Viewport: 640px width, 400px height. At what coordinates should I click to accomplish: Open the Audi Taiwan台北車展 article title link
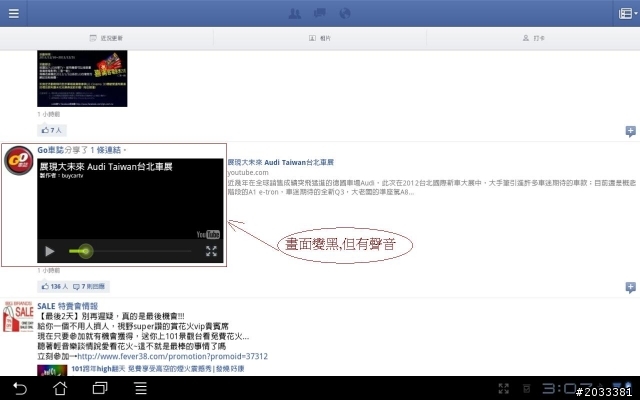(281, 162)
